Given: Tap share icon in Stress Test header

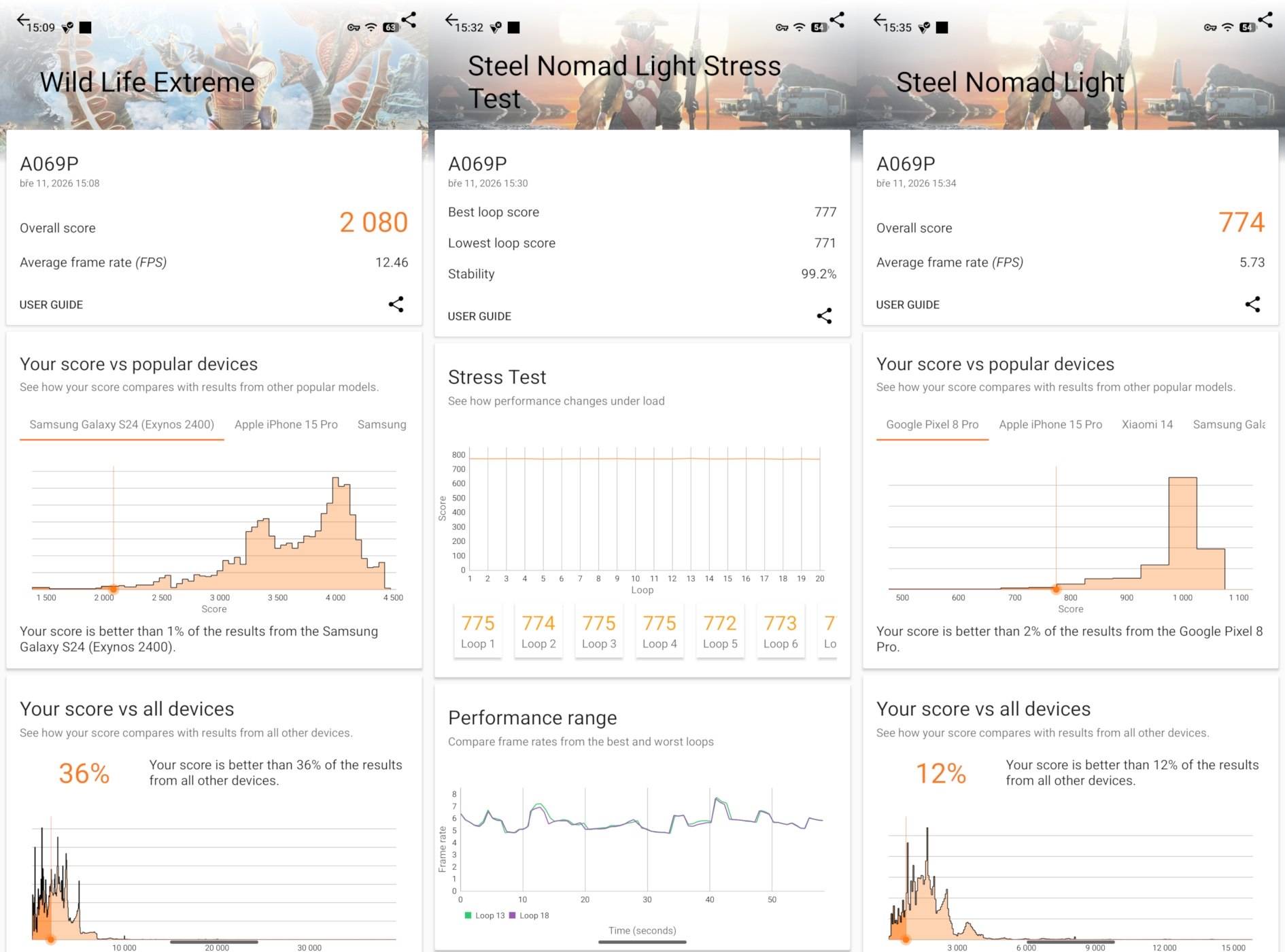Looking at the screenshot, I should [837, 20].
